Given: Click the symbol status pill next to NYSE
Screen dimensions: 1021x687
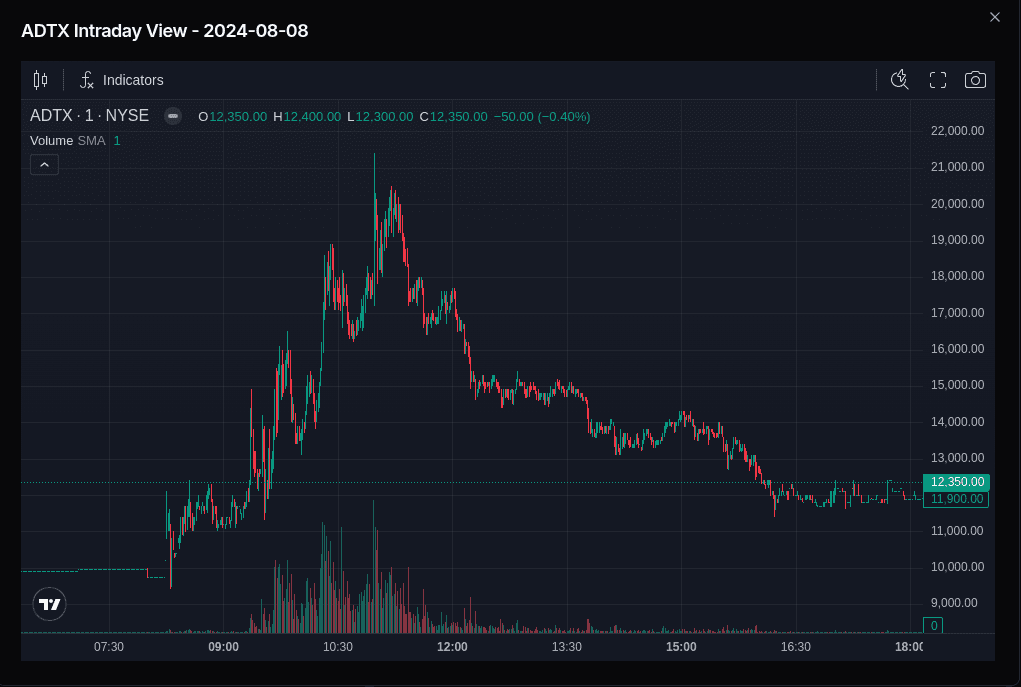Looking at the screenshot, I should click(x=173, y=116).
